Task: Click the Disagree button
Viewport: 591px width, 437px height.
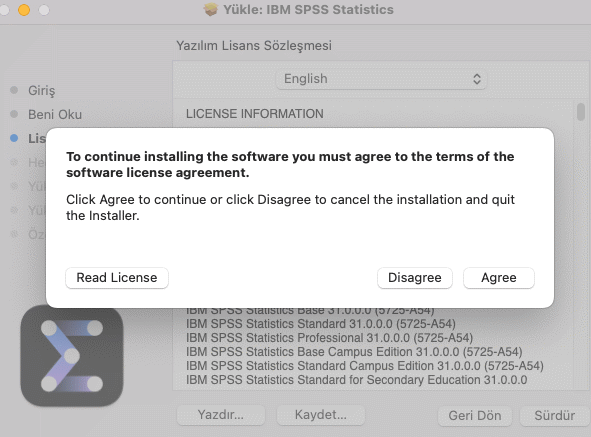Action: tap(415, 278)
